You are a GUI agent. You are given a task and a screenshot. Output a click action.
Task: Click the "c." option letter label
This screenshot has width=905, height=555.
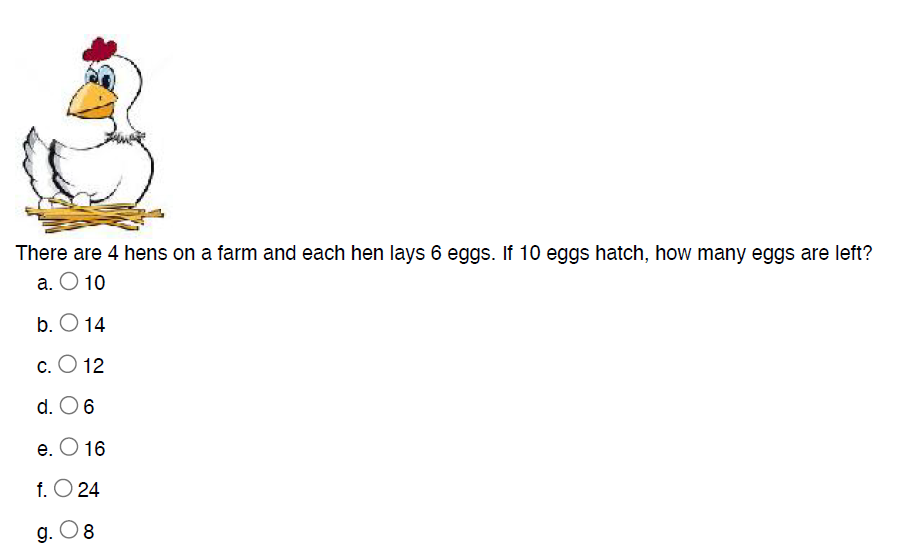pos(44,366)
